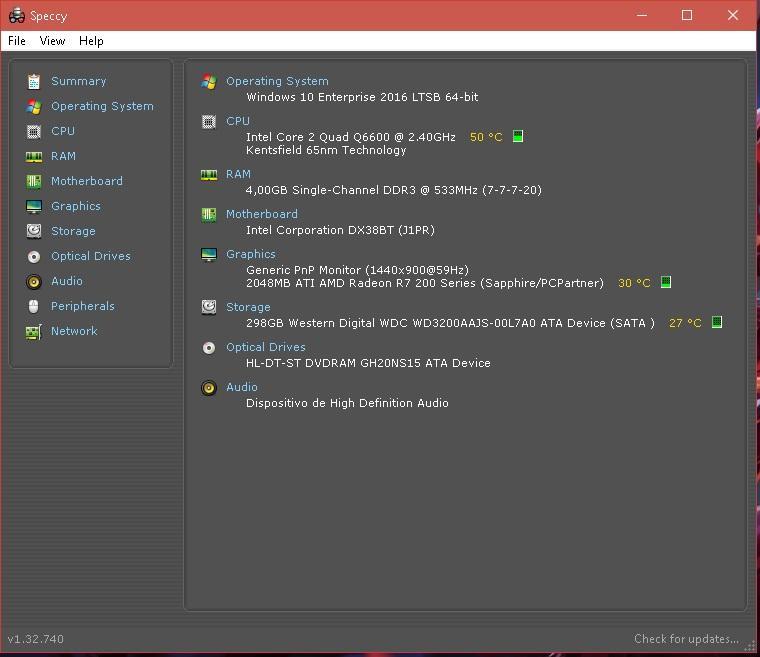This screenshot has width=760, height=657.
Task: Click Windows 10 Enterprise 2016 LTSB text
Action: (363, 97)
